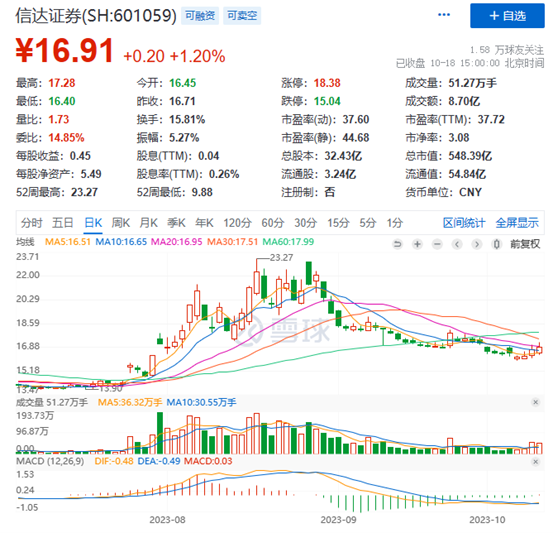Click the 成交量 51.27万手 panel title
This screenshot has width=553, height=533.
point(52,402)
